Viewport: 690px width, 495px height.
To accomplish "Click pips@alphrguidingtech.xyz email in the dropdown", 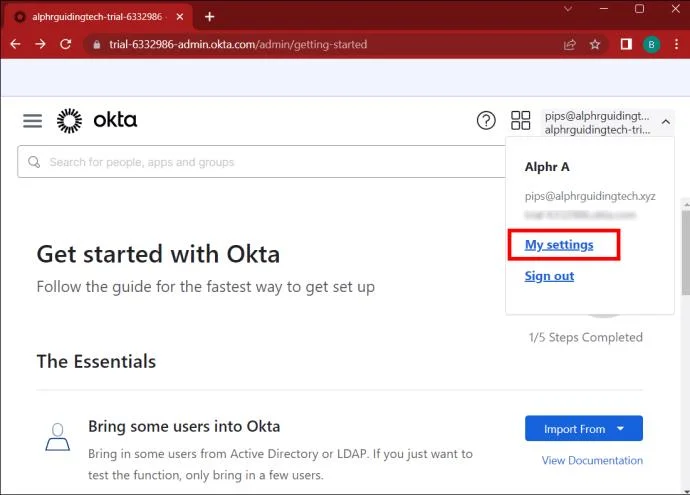I will tap(590, 196).
